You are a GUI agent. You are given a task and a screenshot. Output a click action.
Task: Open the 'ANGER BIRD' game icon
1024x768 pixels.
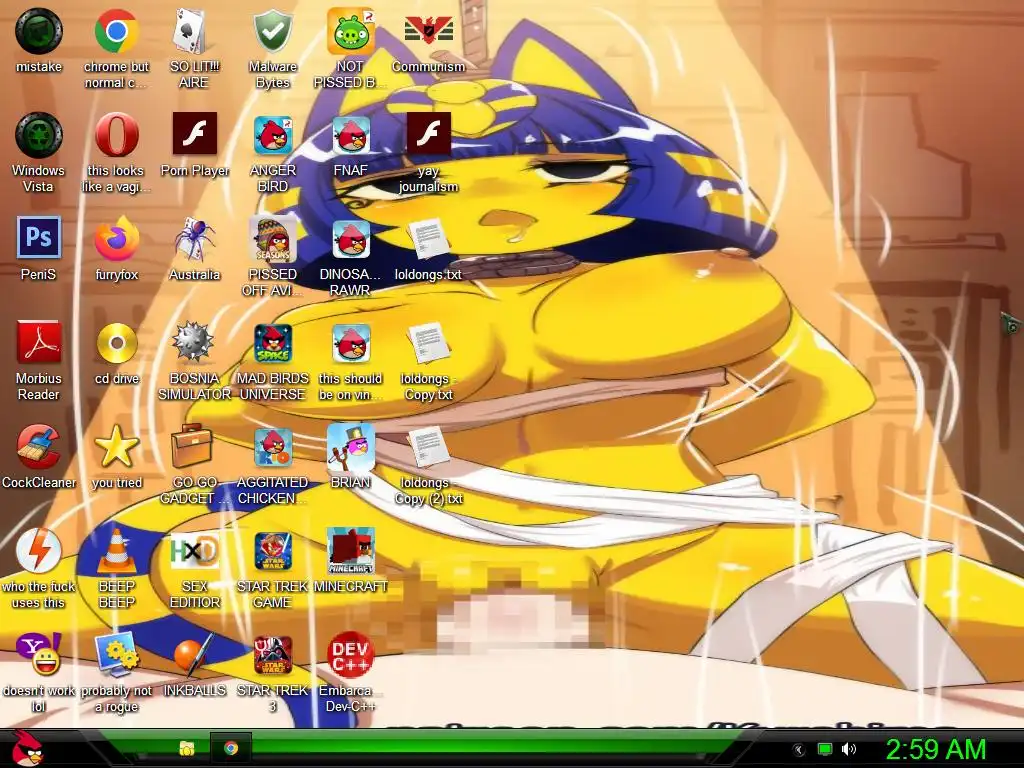(272, 135)
